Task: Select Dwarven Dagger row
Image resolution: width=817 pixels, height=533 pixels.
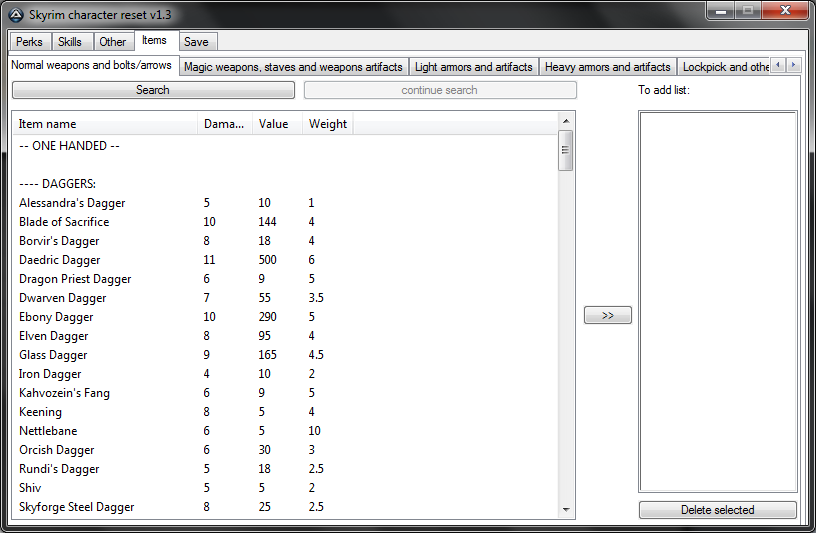Action: click(285, 298)
